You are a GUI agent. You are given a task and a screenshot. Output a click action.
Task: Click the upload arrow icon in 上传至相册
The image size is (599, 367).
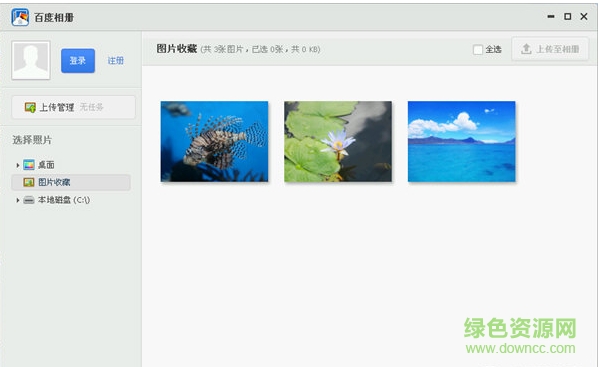526,49
